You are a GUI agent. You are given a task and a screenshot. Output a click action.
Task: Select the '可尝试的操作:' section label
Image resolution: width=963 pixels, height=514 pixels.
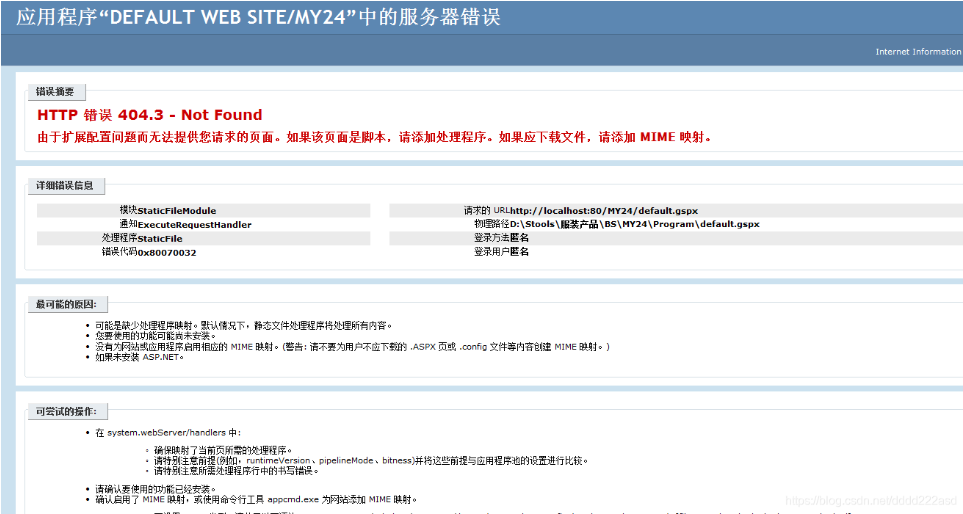pyautogui.click(x=66, y=411)
